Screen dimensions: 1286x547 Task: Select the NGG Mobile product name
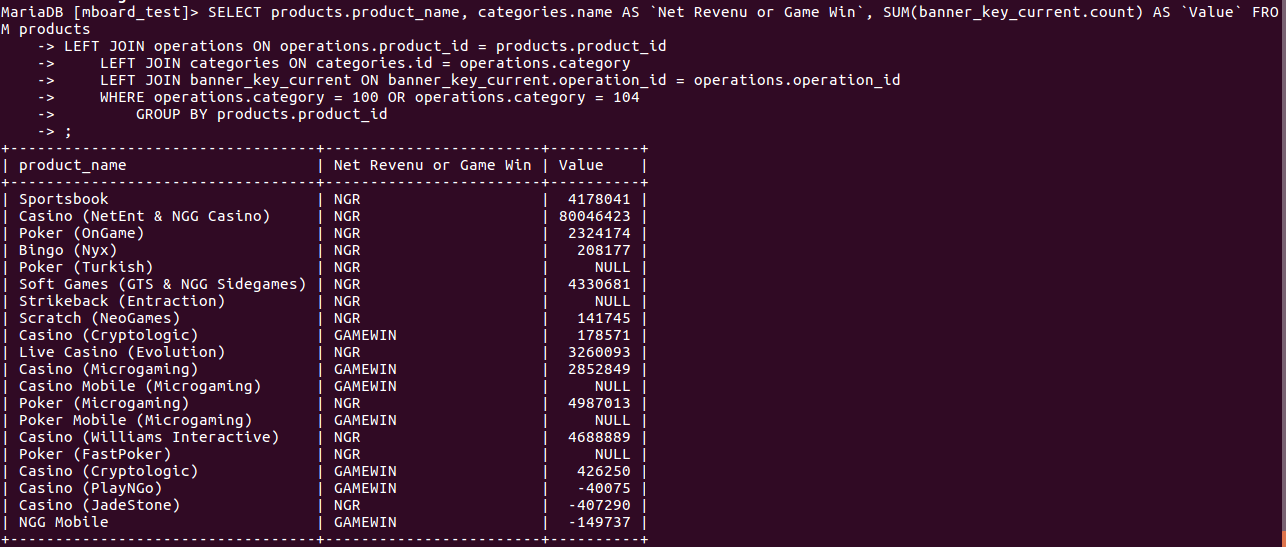(x=64, y=522)
